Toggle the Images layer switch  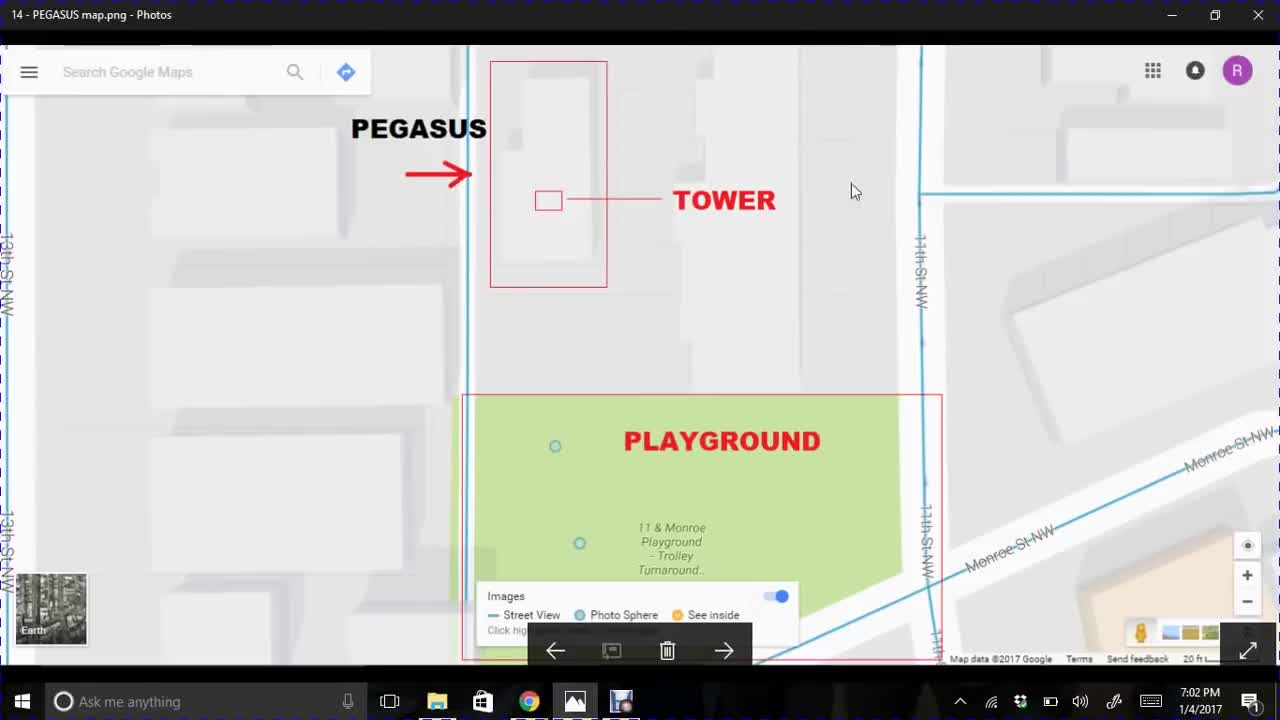pyautogui.click(x=776, y=596)
